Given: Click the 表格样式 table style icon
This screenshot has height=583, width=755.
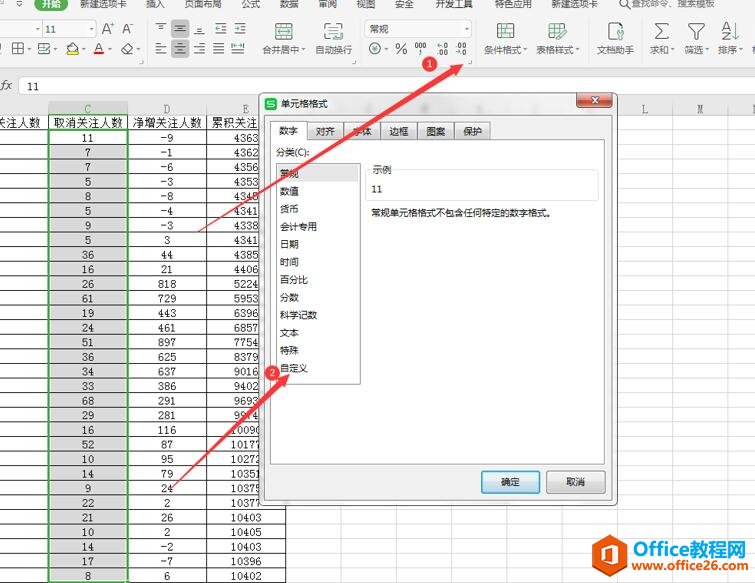Looking at the screenshot, I should click(557, 32).
